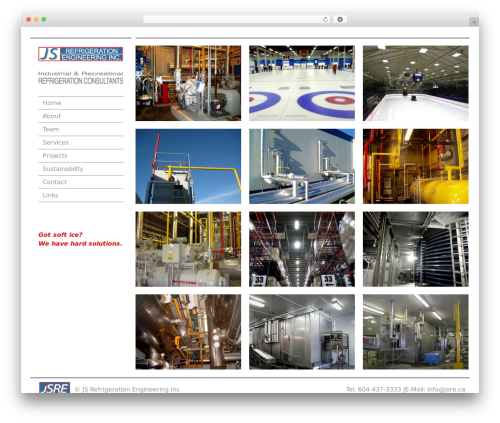View the stainless freezer enclosure photo

[302, 332]
